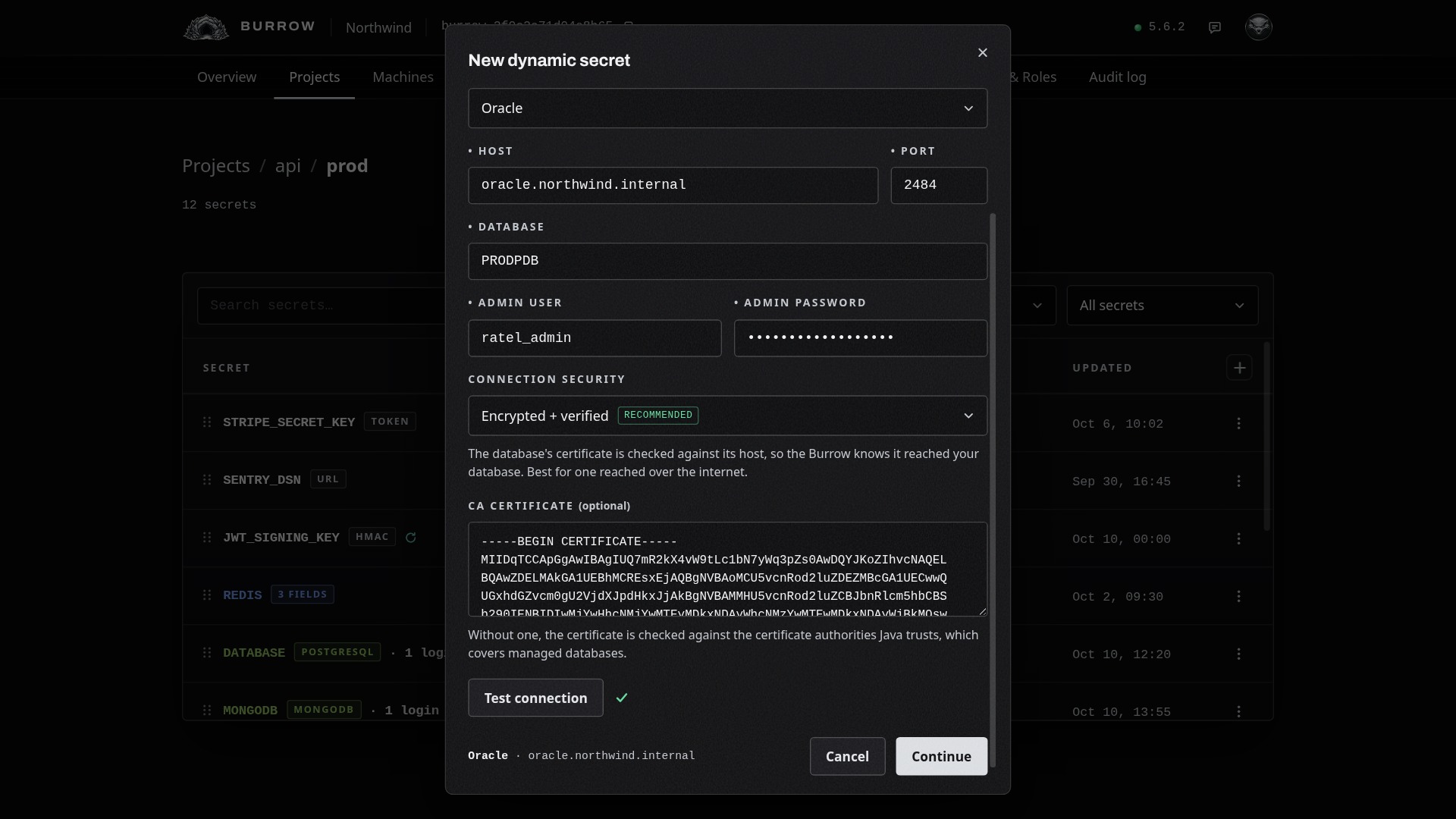The height and width of the screenshot is (819, 1456).
Task: Open the user avatar menu
Action: pos(1259,27)
